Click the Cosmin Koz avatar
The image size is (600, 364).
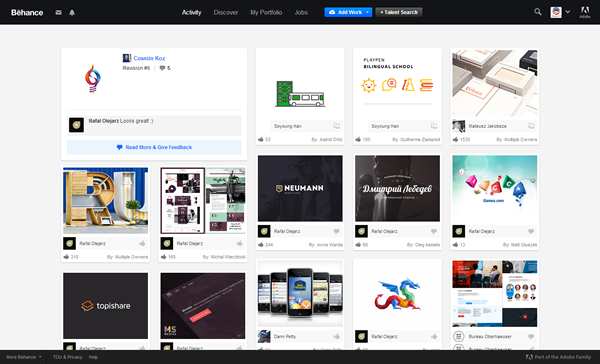click(127, 58)
